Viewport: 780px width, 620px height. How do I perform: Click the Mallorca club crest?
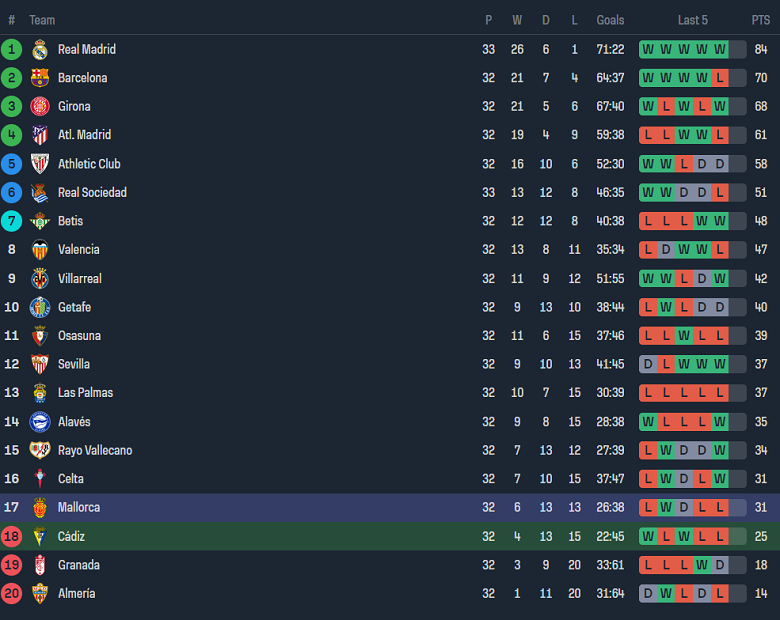40,507
